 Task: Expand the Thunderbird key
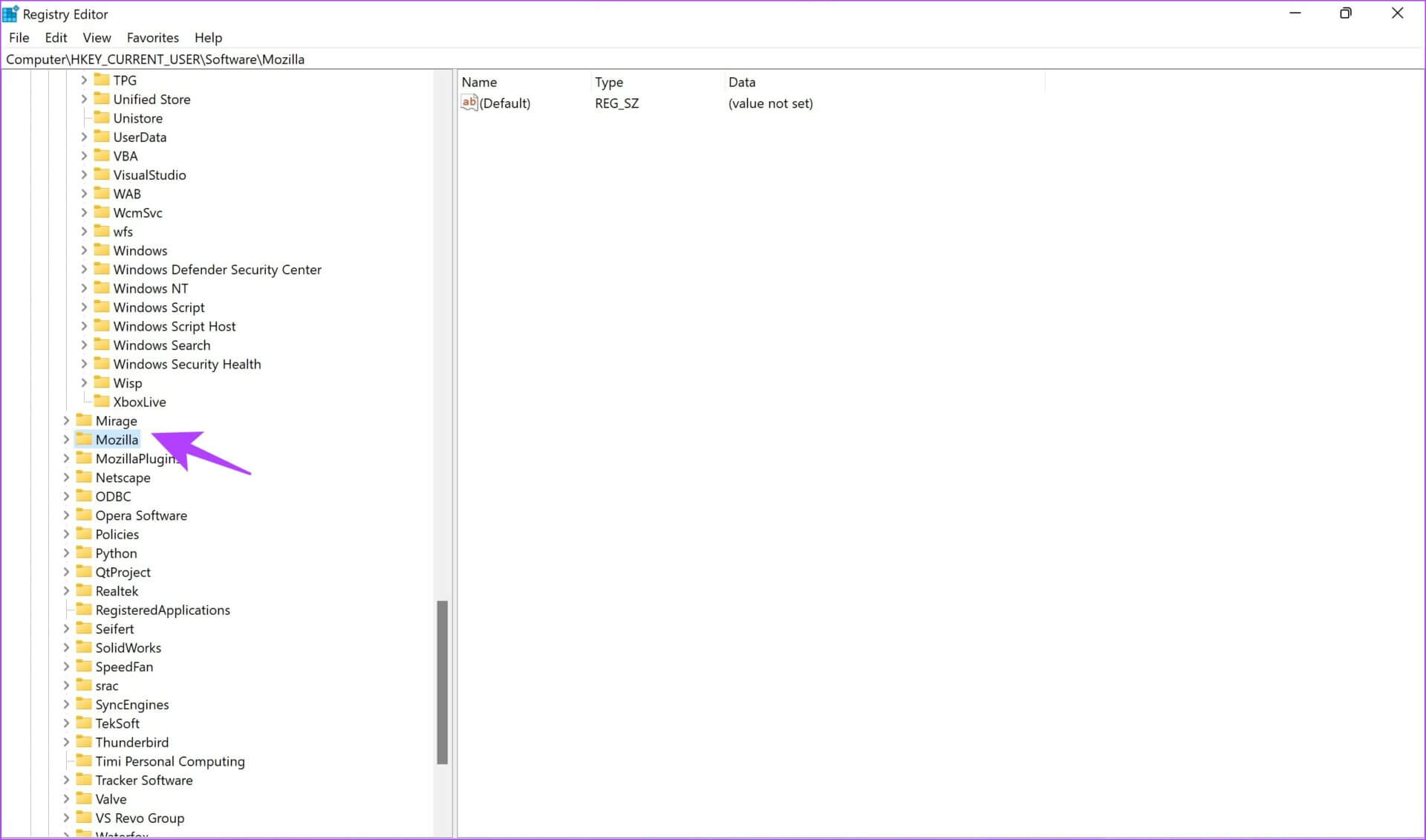click(66, 742)
